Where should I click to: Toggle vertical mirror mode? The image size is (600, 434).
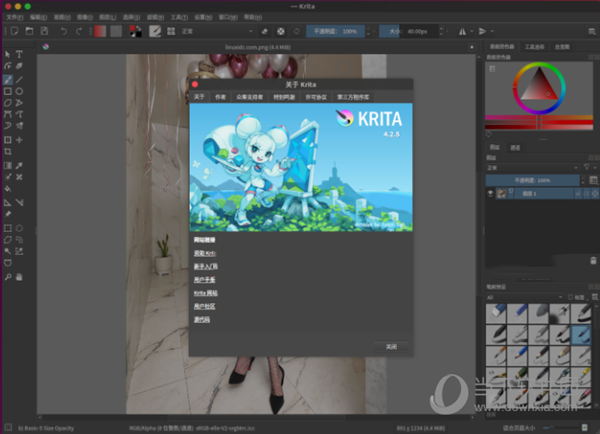[x=483, y=31]
